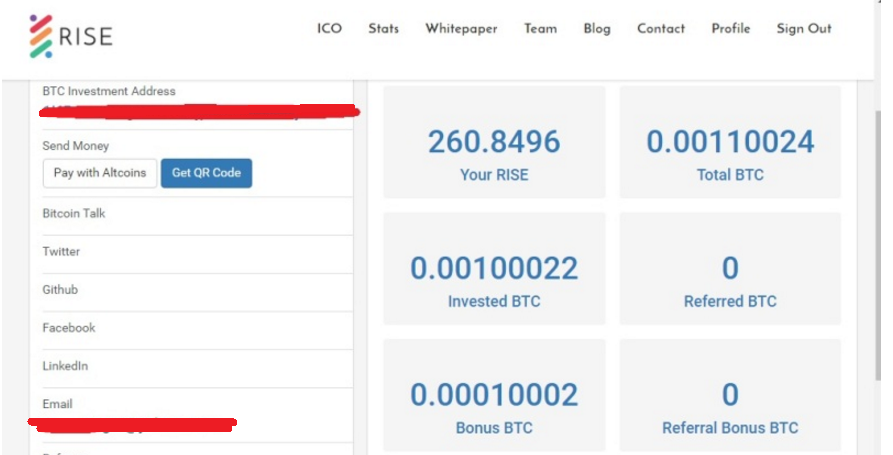Click the Your RISE label
The width and height of the screenshot is (893, 455).
pyautogui.click(x=494, y=175)
